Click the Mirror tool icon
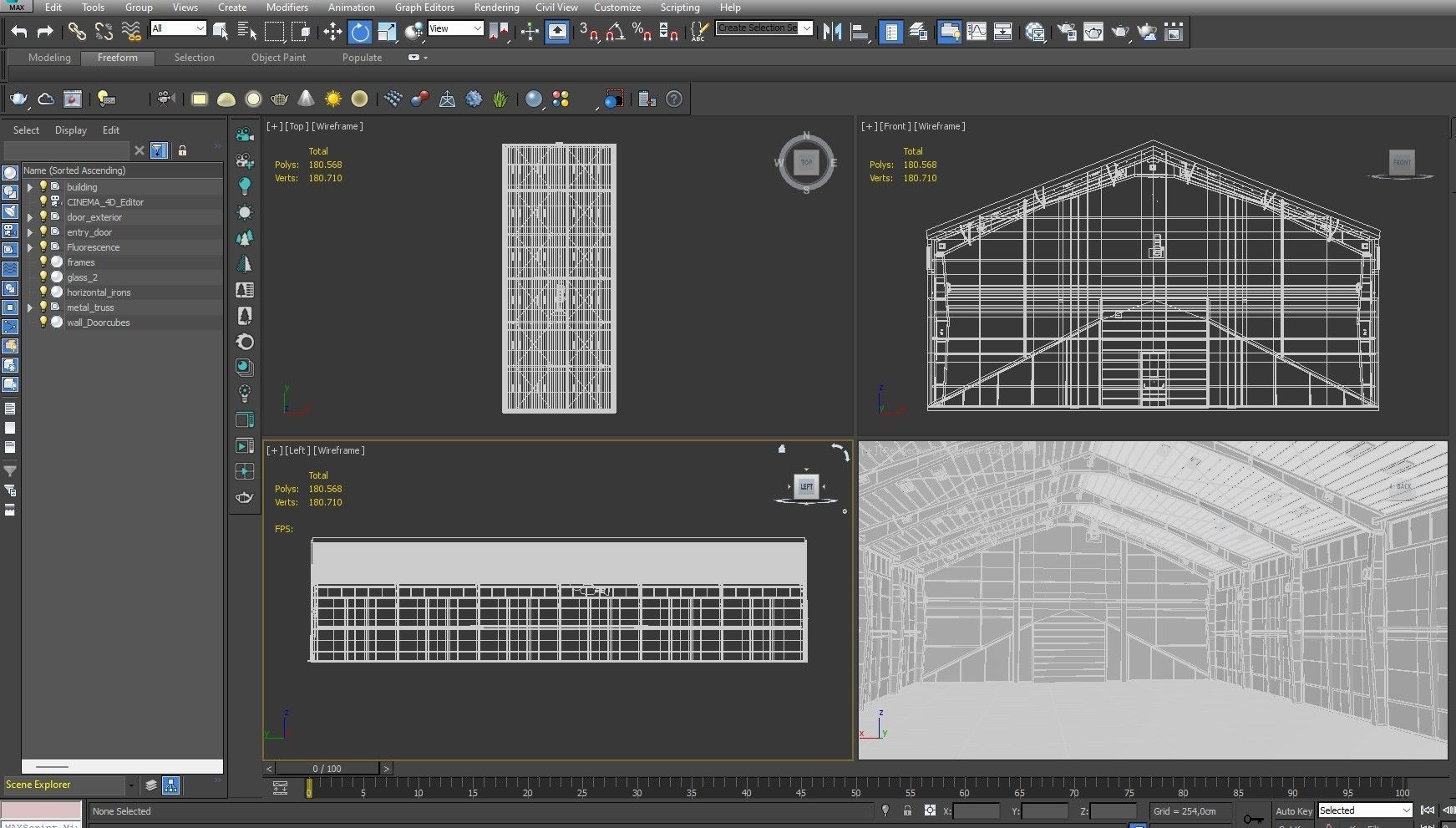Screen dimensions: 1456x828 832,32
